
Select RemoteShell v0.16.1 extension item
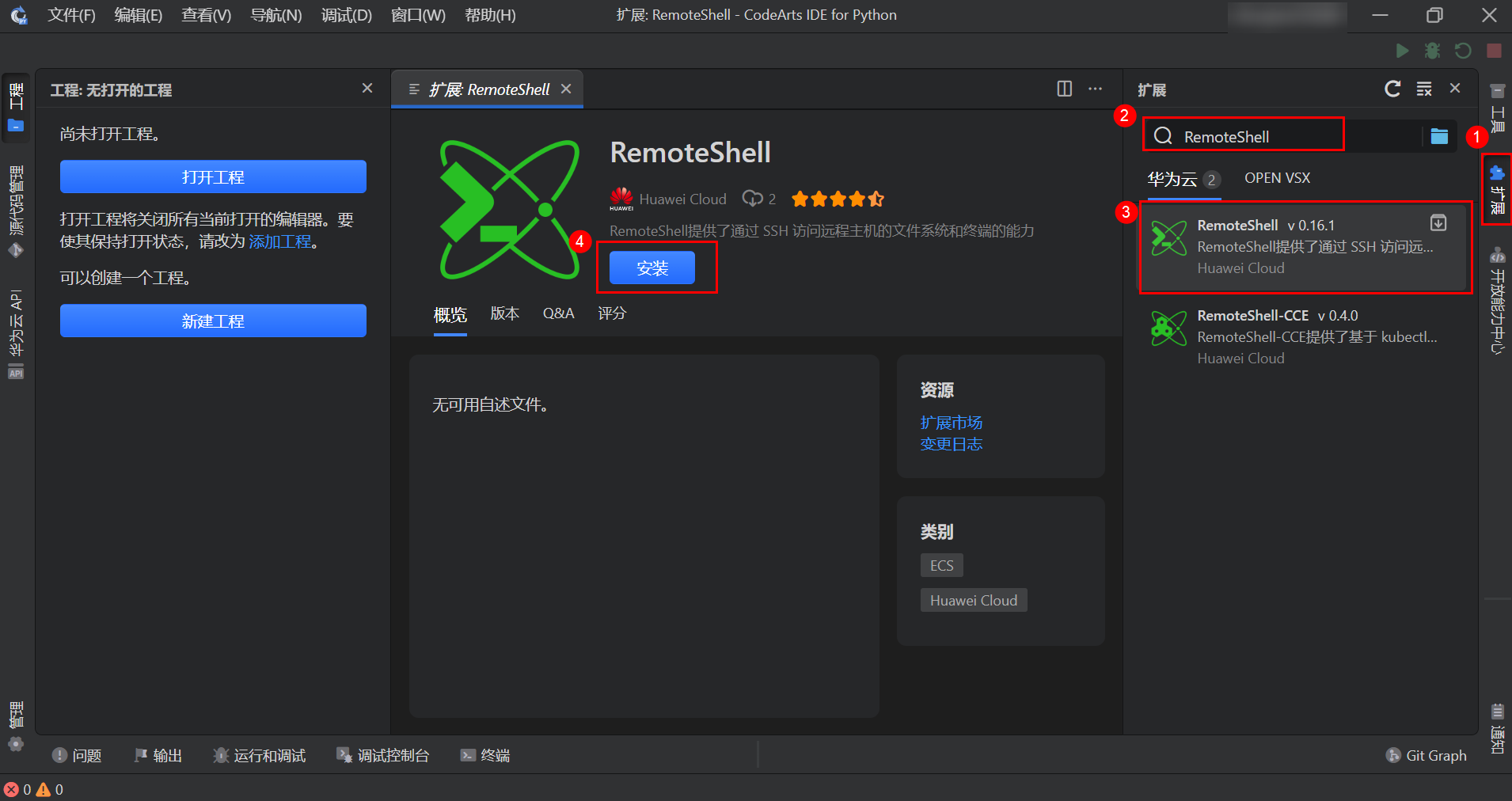1303,246
